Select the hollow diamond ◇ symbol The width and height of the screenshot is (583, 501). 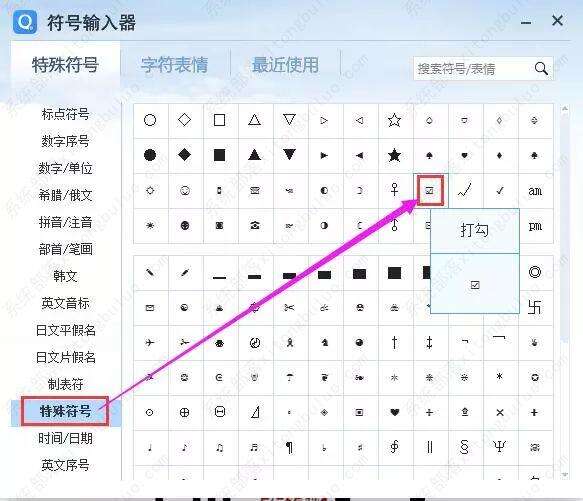(x=184, y=120)
